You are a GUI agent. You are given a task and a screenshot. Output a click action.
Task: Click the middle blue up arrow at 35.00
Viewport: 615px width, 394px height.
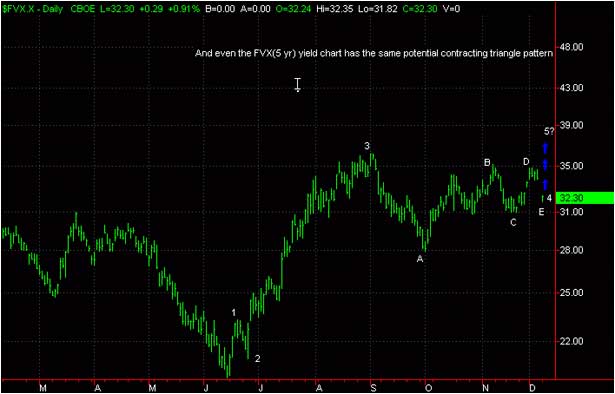pyautogui.click(x=545, y=165)
